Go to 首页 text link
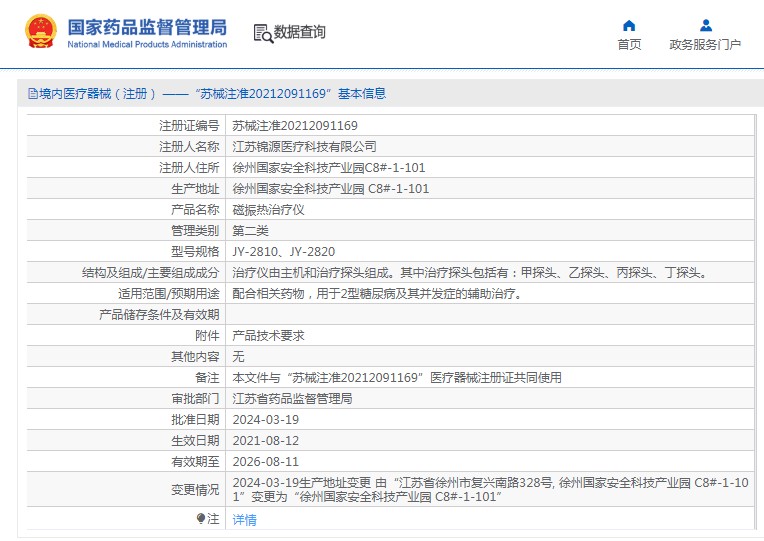 point(629,44)
